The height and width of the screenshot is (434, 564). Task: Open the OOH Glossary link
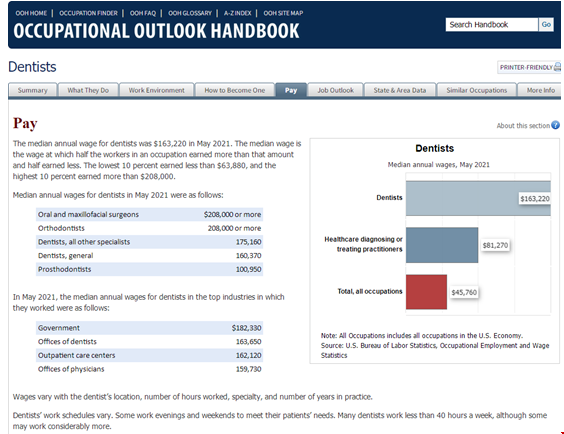(x=190, y=13)
